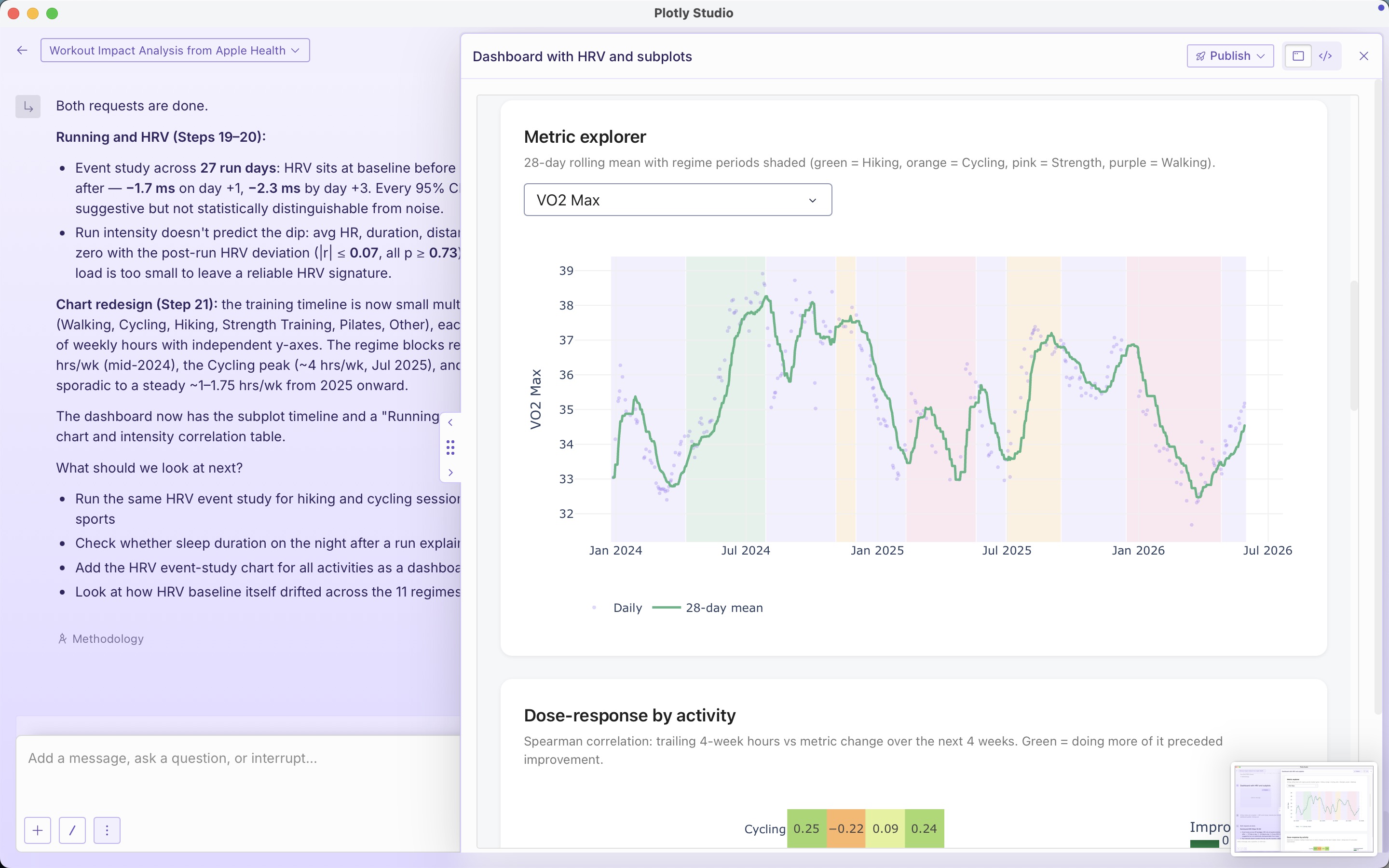This screenshot has width=1389, height=868.
Task: Click the 39 y-axis tick label
Action: tap(566, 271)
